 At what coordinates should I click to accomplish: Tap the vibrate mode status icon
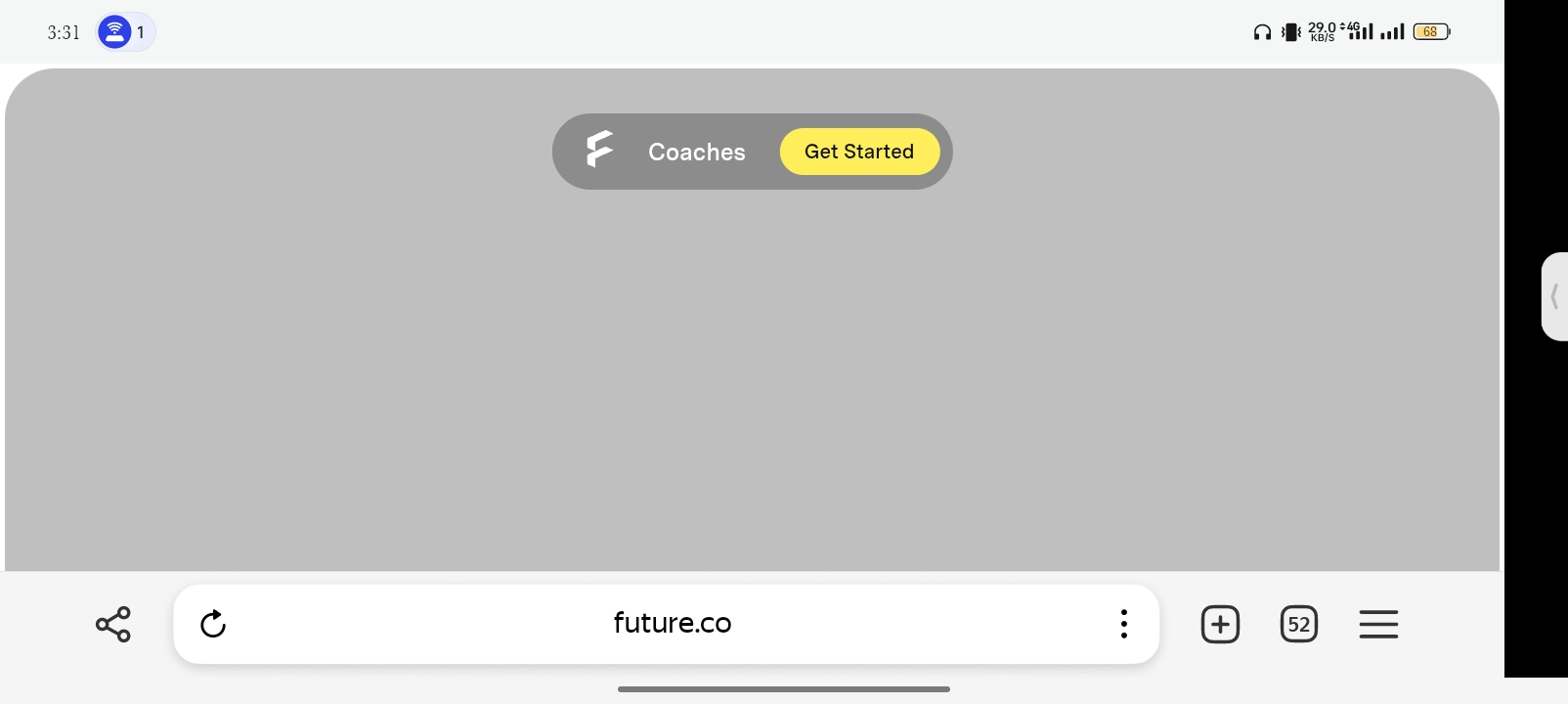(x=1291, y=32)
